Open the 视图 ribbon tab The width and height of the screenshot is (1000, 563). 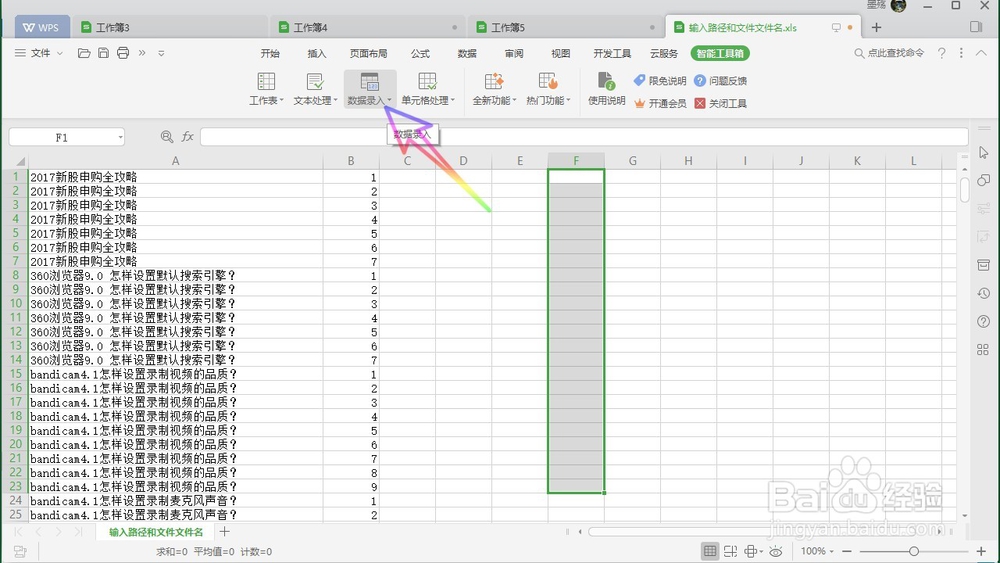point(561,54)
